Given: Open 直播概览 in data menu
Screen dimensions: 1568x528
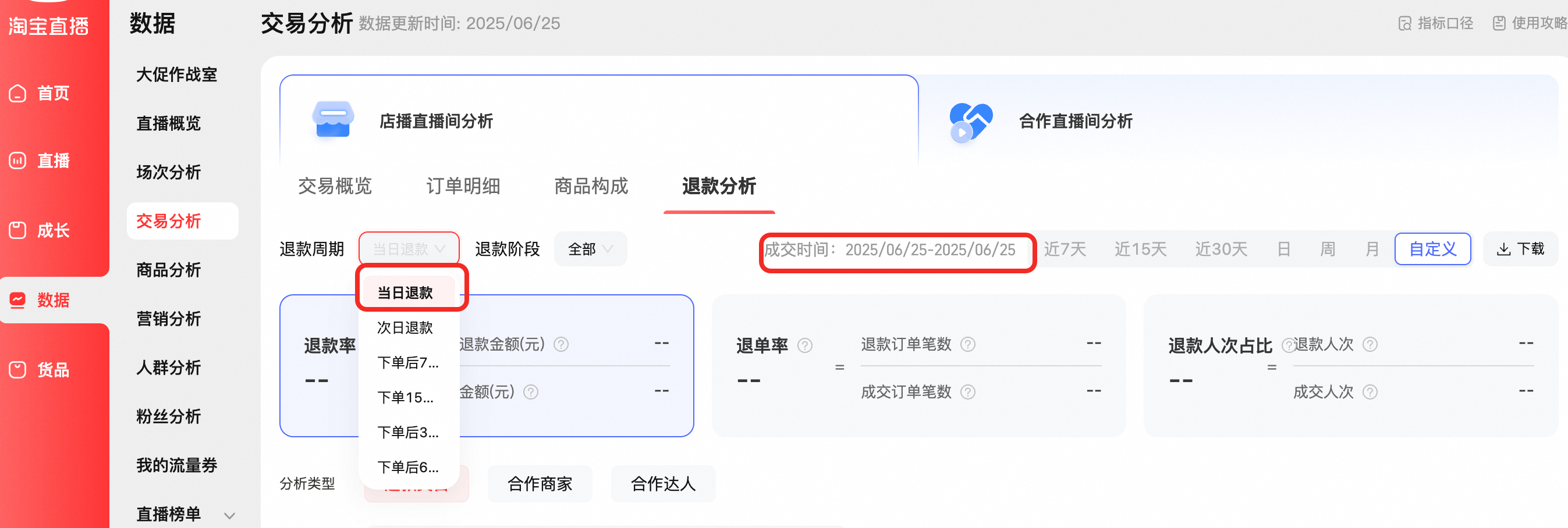Looking at the screenshot, I should [x=169, y=123].
